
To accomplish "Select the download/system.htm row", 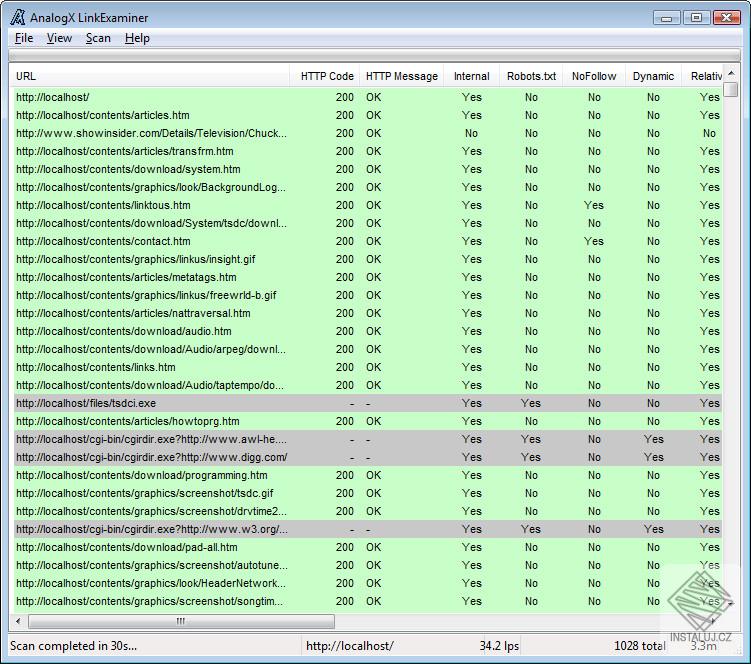I will 367,169.
